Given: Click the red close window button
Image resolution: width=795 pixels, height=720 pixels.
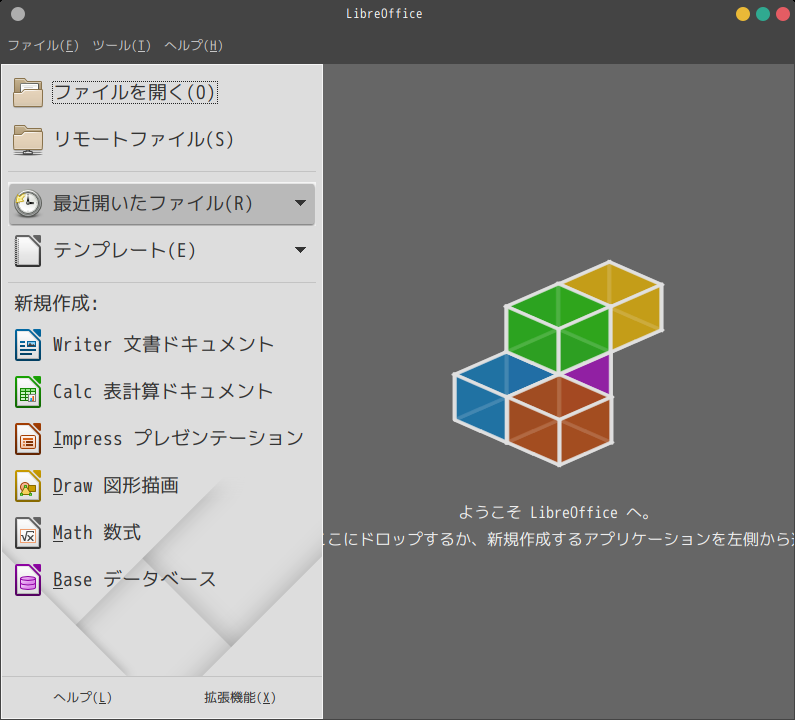Looking at the screenshot, I should coord(783,14).
